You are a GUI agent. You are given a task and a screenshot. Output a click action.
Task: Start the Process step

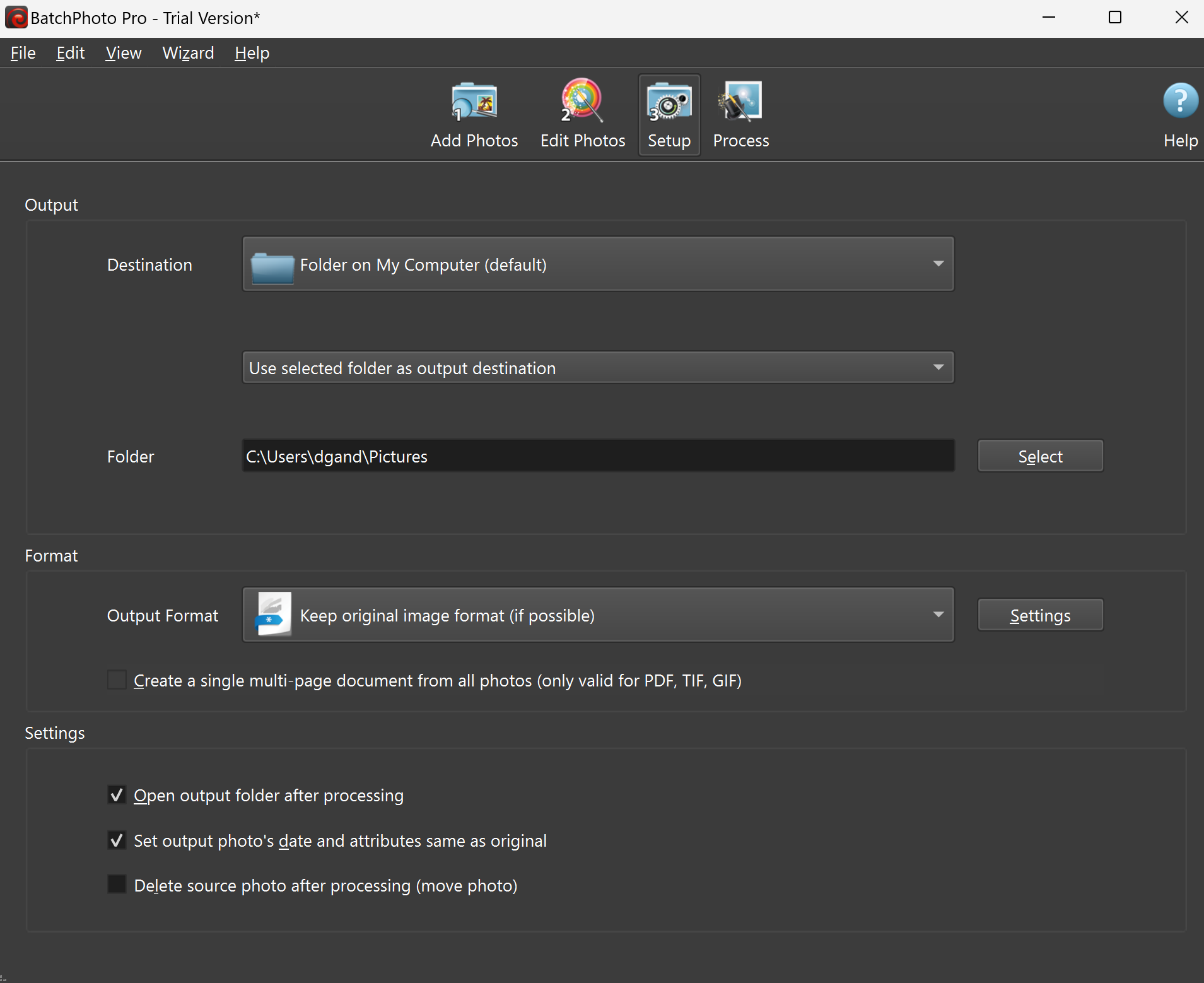click(x=741, y=115)
